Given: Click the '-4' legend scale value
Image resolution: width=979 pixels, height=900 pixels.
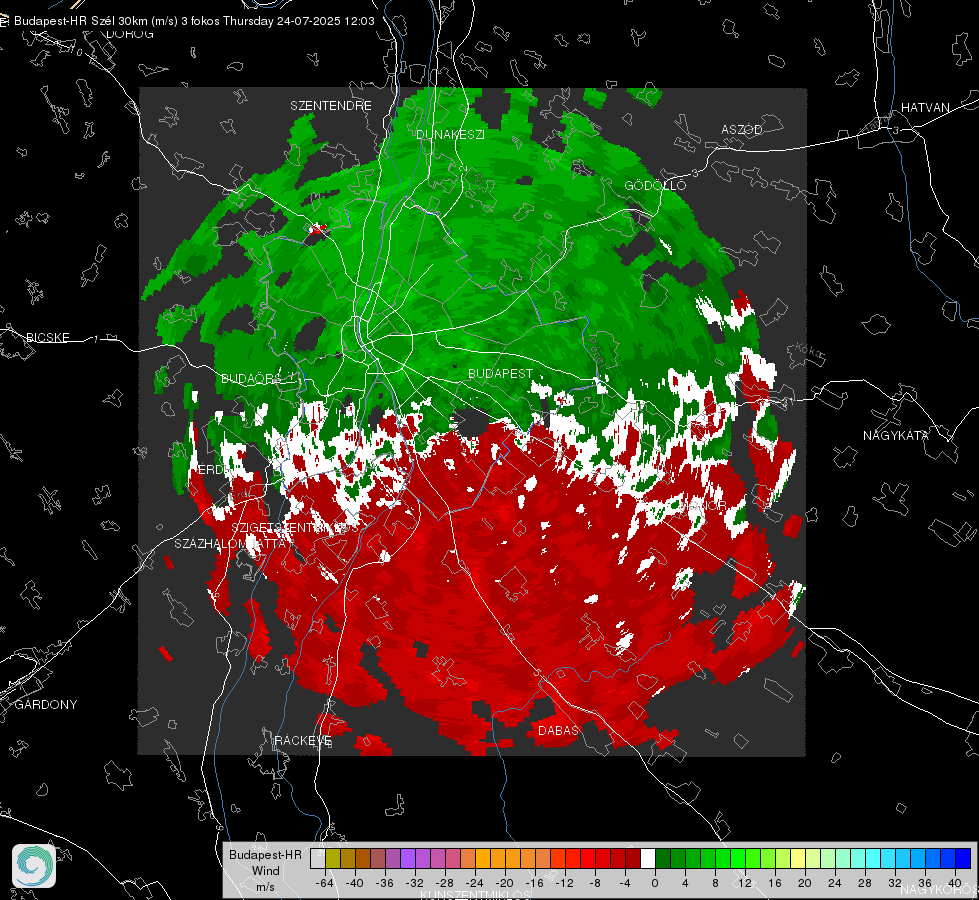Looking at the screenshot, I should pyautogui.click(x=625, y=883).
